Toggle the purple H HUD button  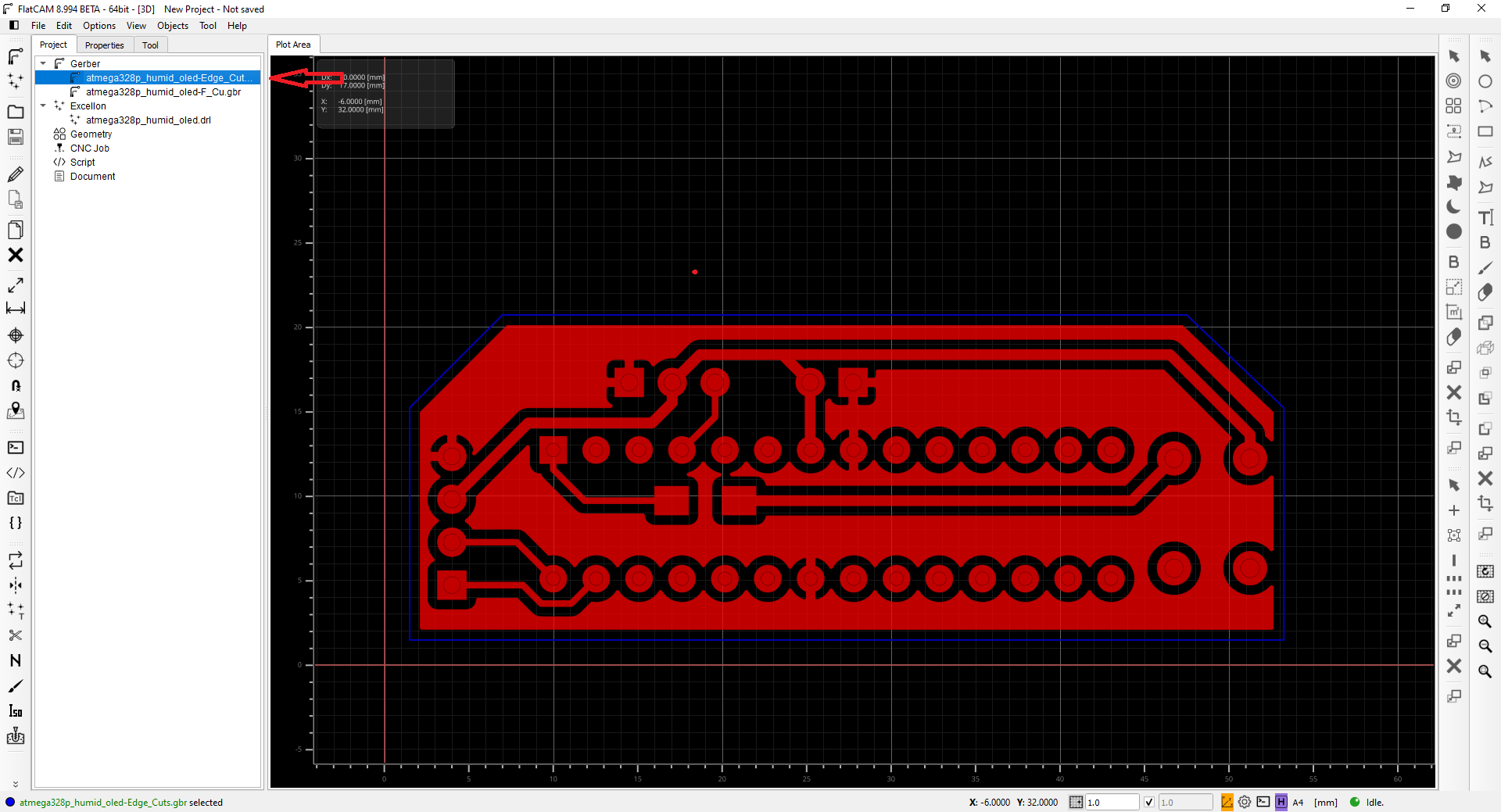point(1281,802)
